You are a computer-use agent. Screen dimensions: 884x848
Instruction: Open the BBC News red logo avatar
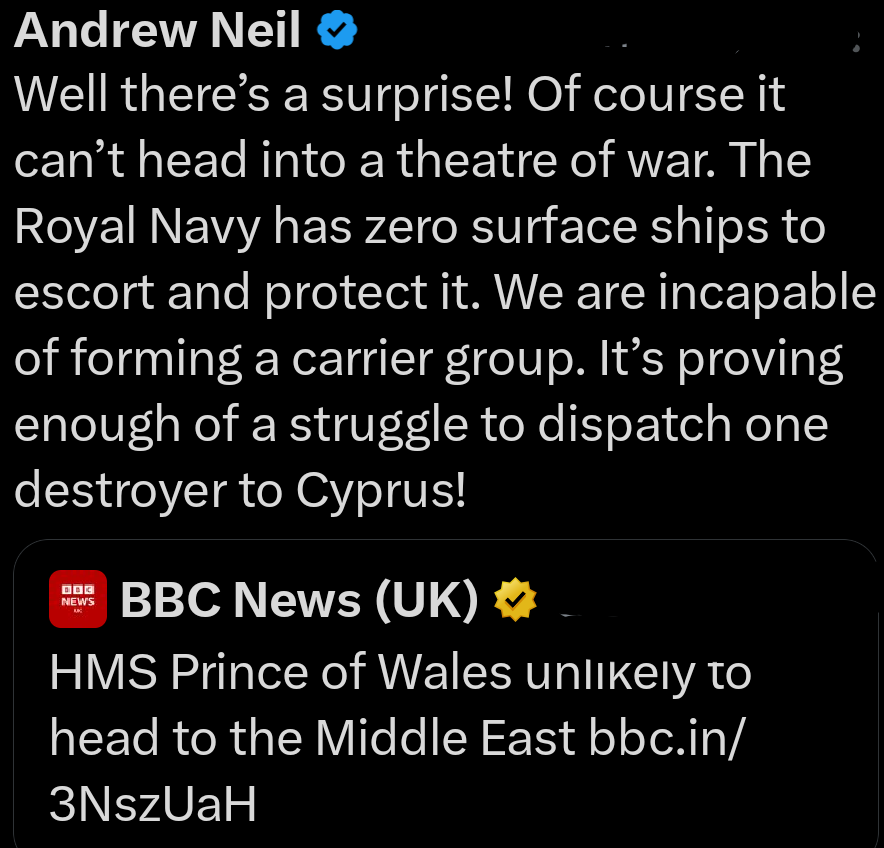pyautogui.click(x=78, y=599)
